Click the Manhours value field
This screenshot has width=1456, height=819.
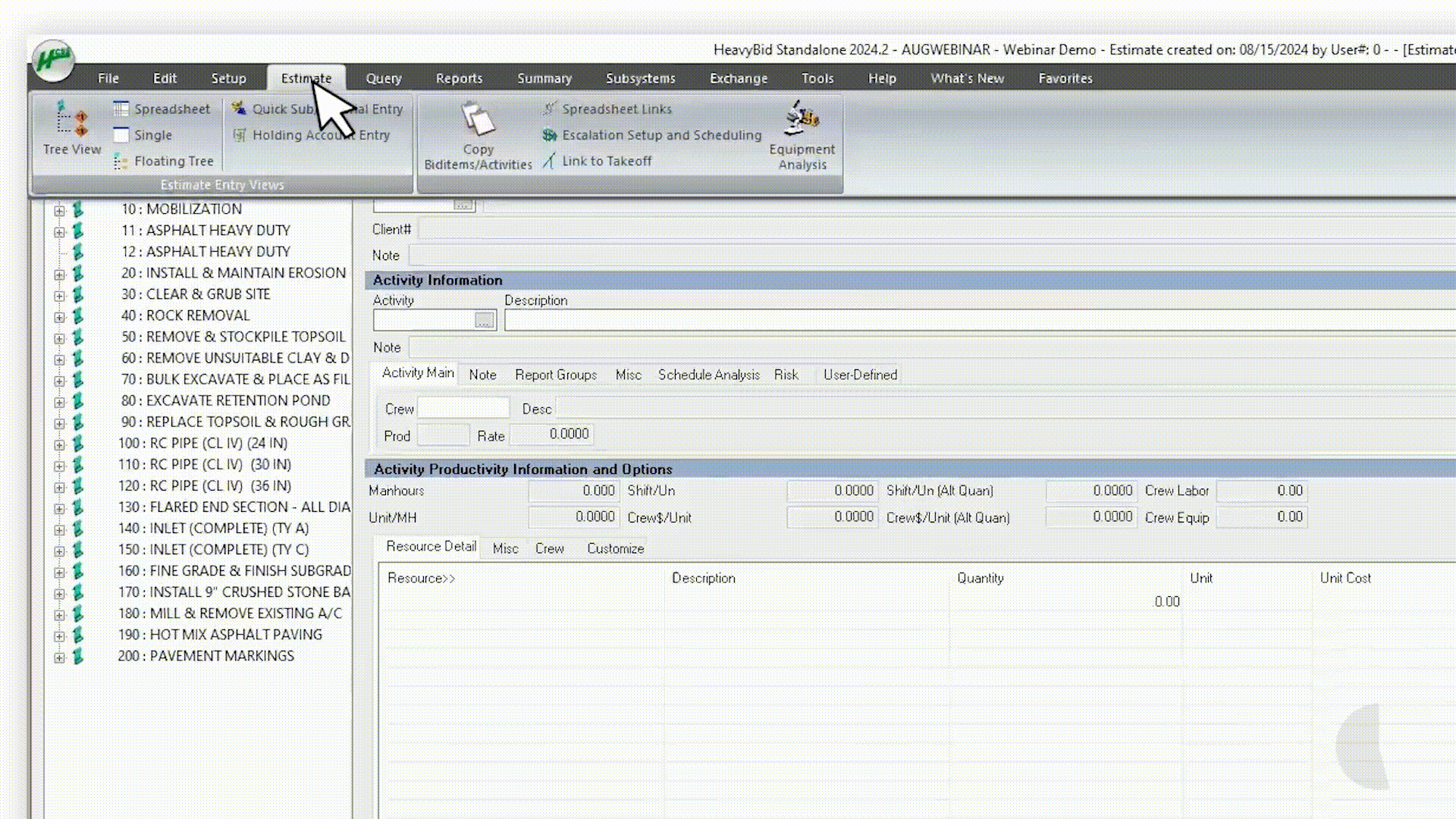(x=573, y=491)
